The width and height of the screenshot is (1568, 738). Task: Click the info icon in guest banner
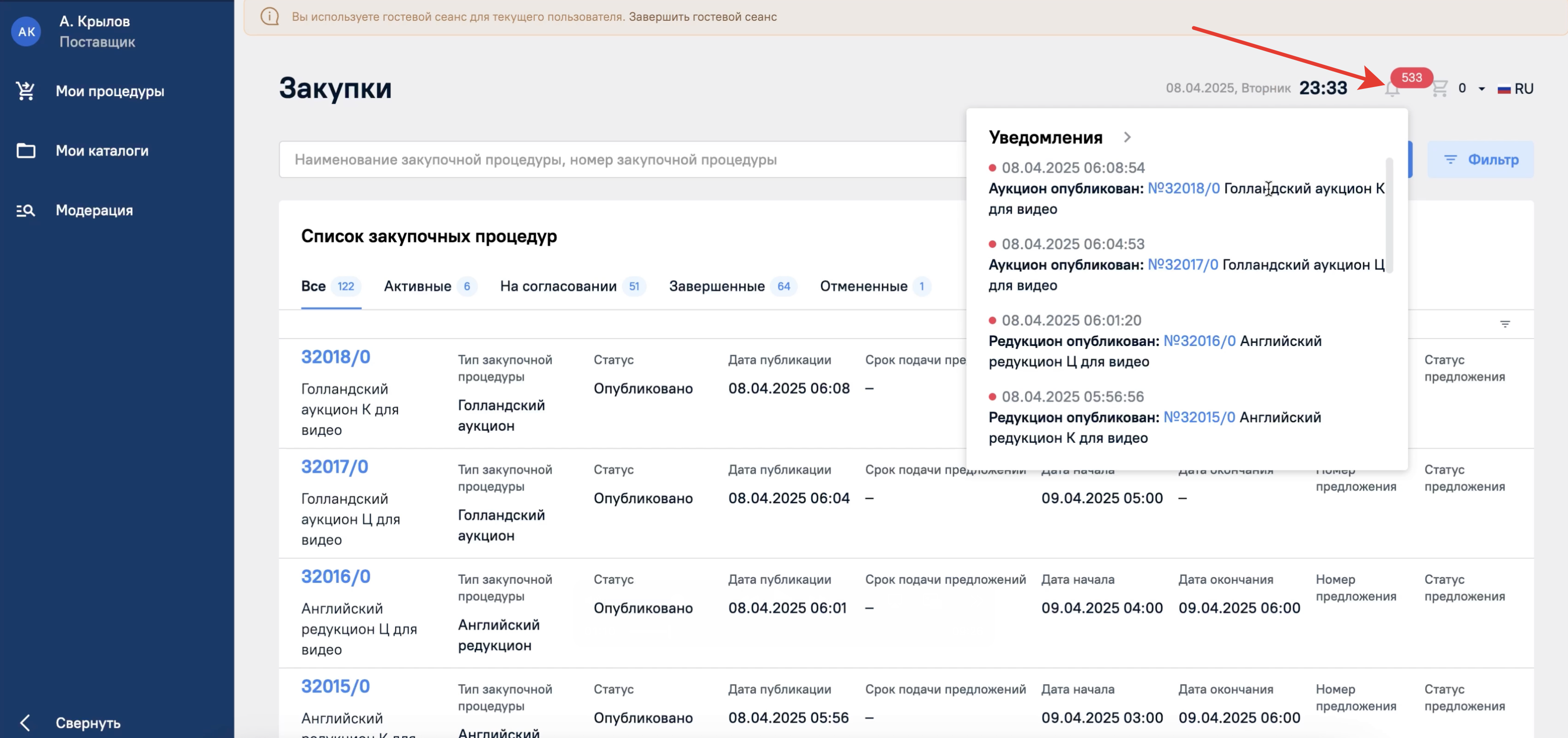click(269, 17)
